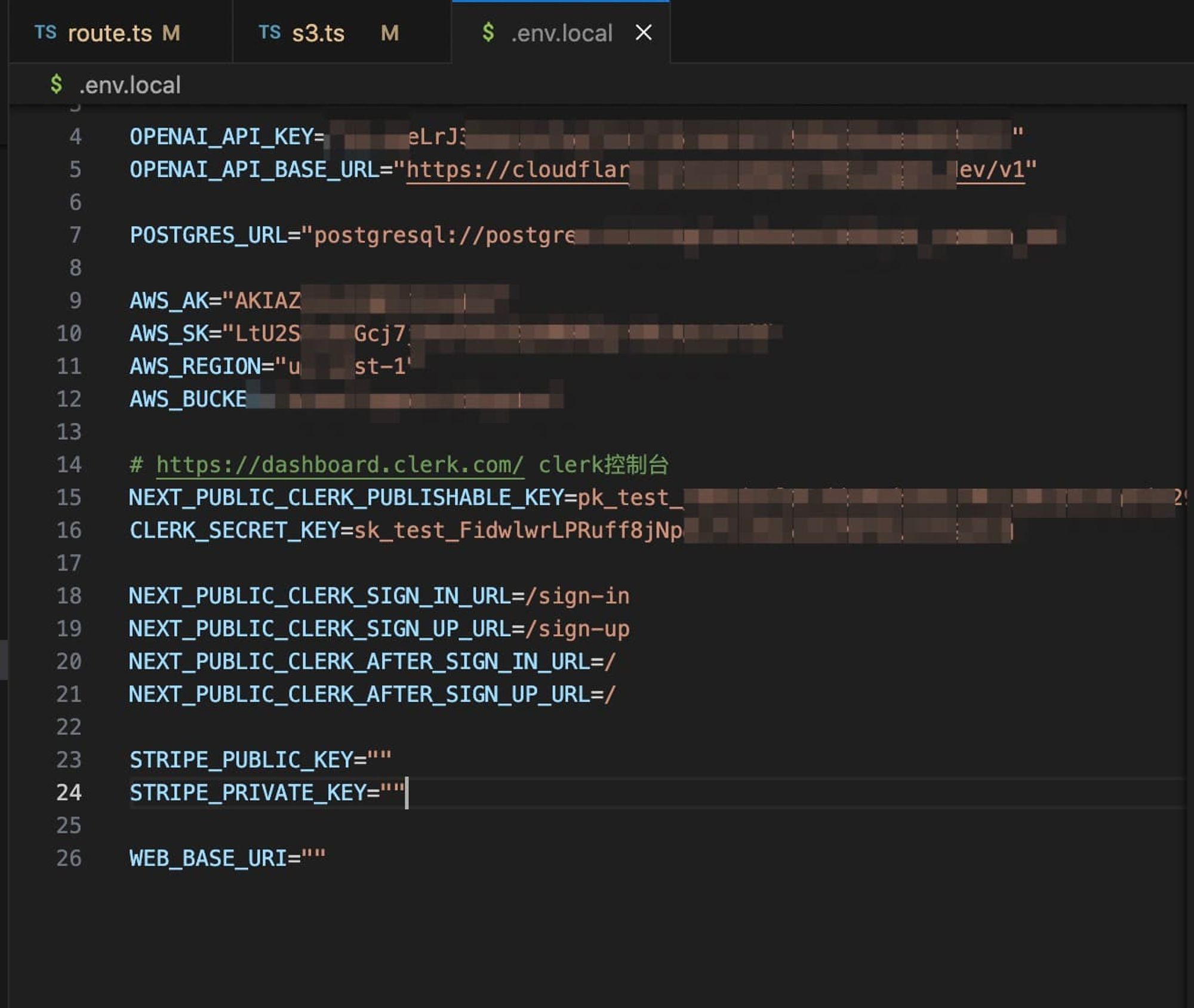
Task: Click the sk_test_ secret key value
Action: coord(684,530)
